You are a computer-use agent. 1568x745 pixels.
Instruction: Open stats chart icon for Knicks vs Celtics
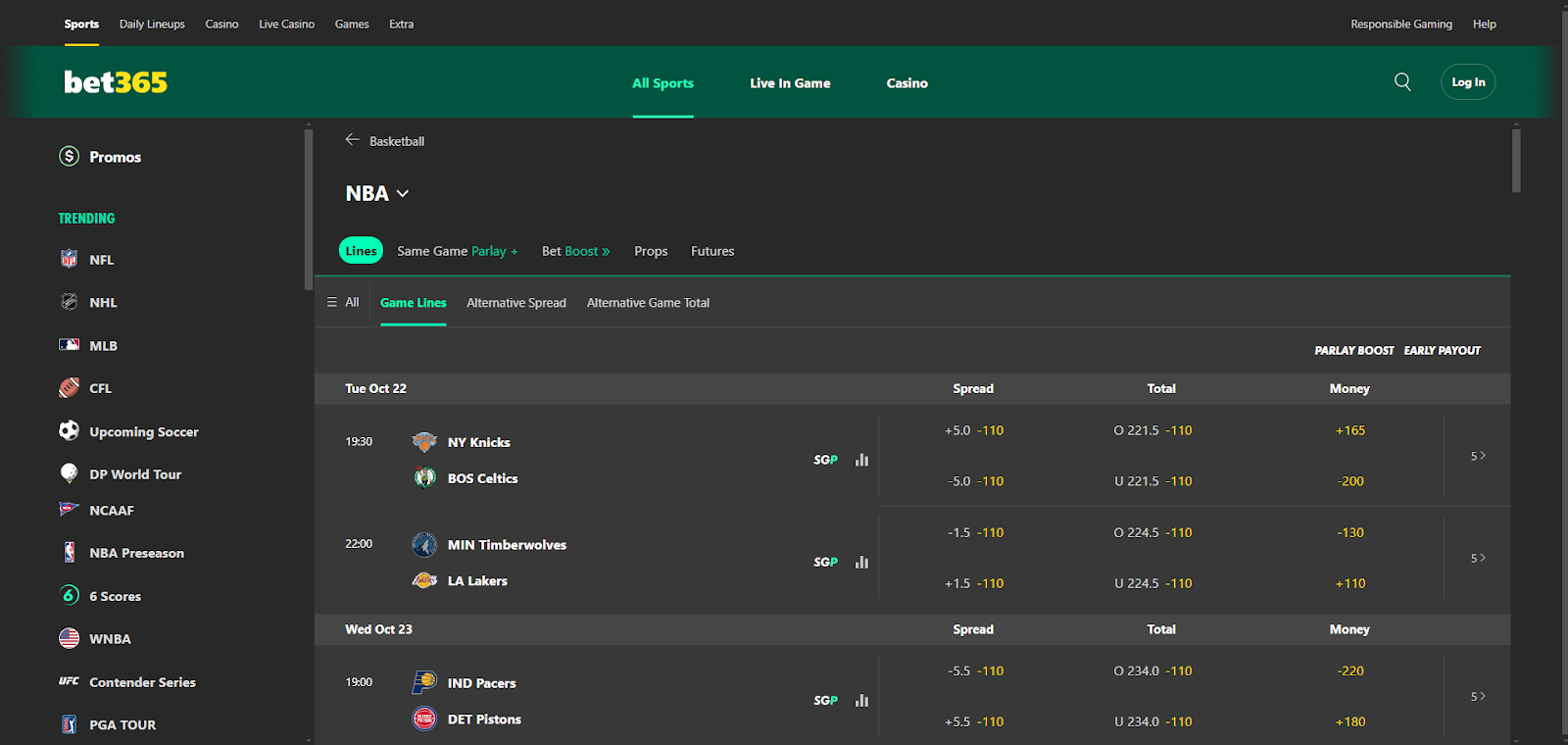861,460
